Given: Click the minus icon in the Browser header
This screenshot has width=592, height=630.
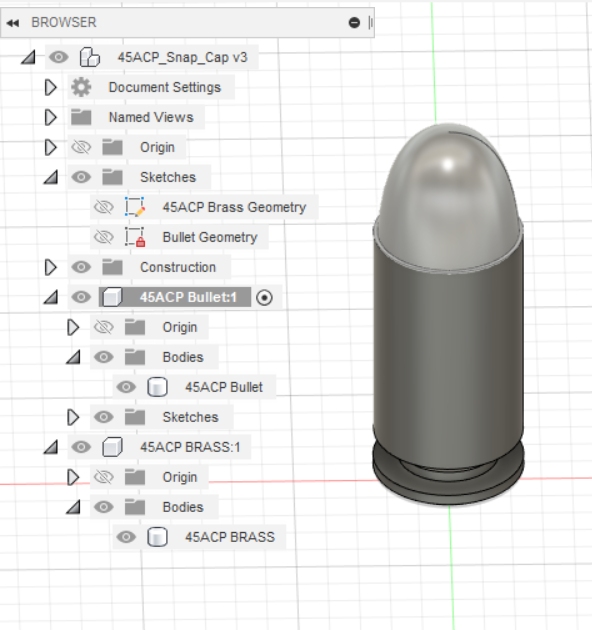Looking at the screenshot, I should click(354, 22).
